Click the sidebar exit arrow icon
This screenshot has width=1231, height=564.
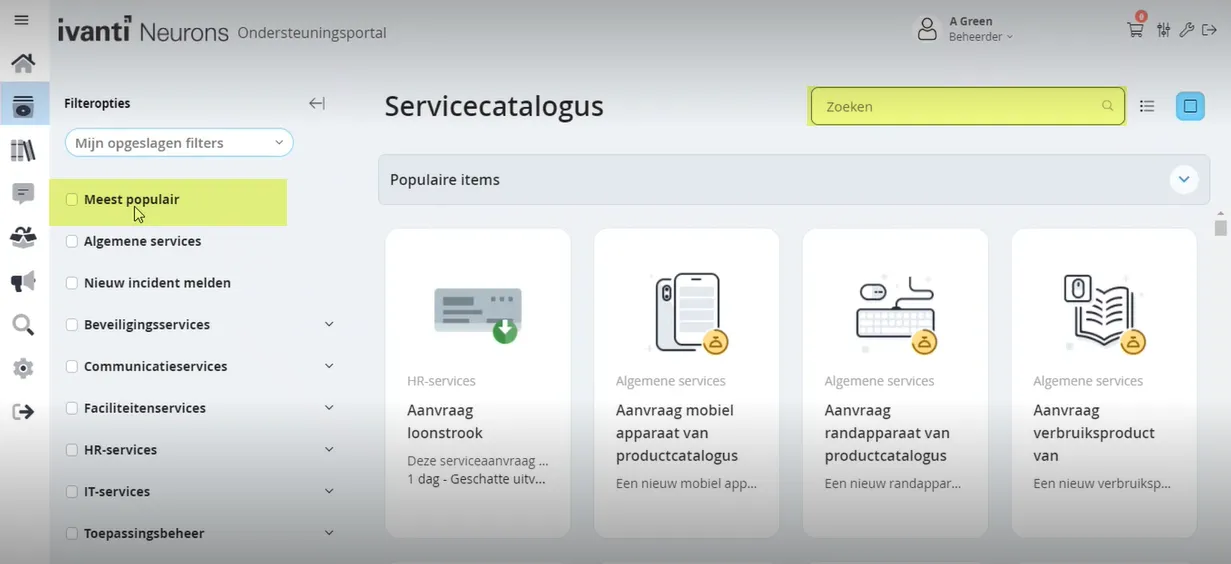23,411
